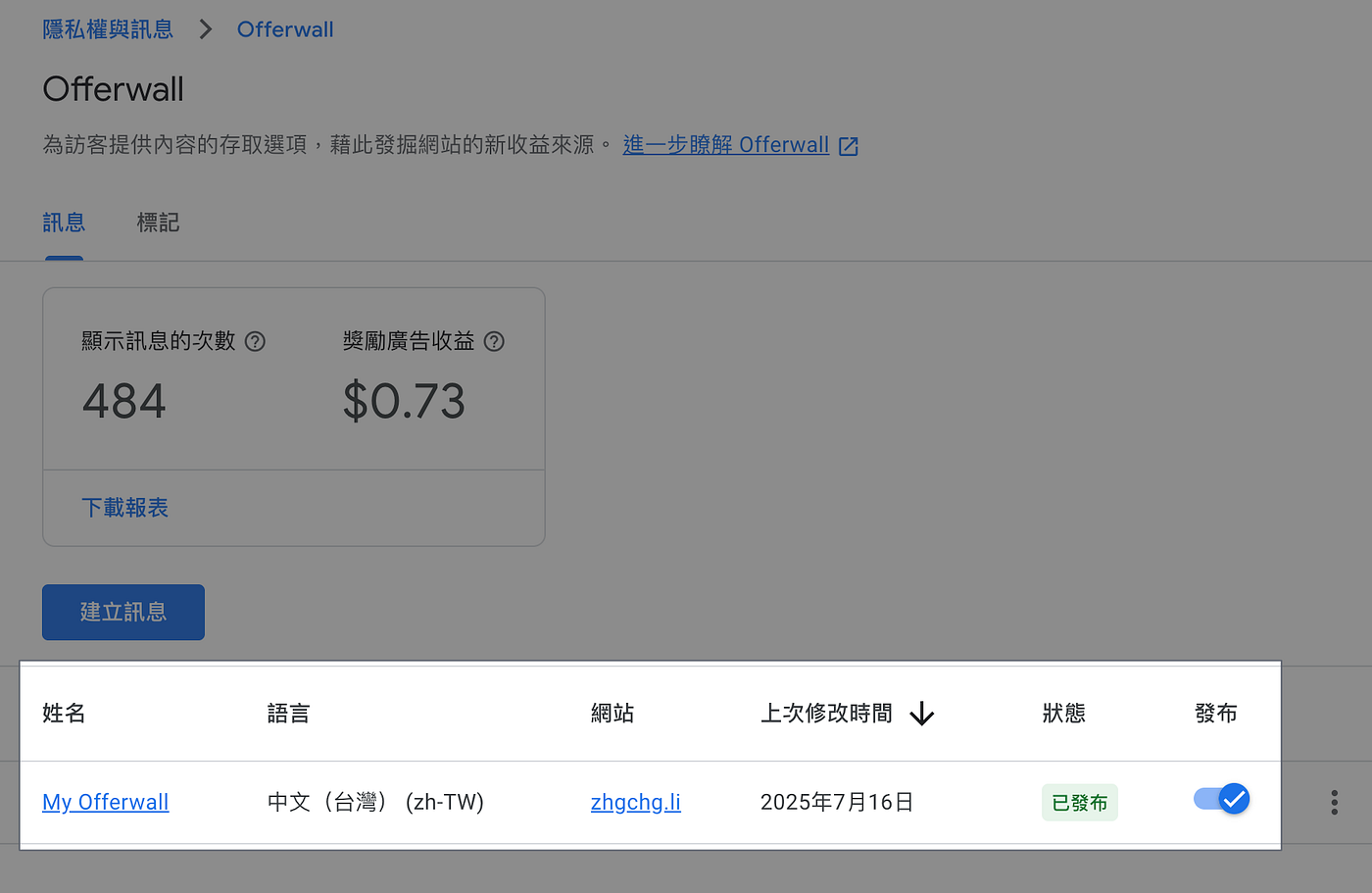The image size is (1372, 893).
Task: Toggle the 發布 switch for My Offerwall
Action: pos(1221,799)
